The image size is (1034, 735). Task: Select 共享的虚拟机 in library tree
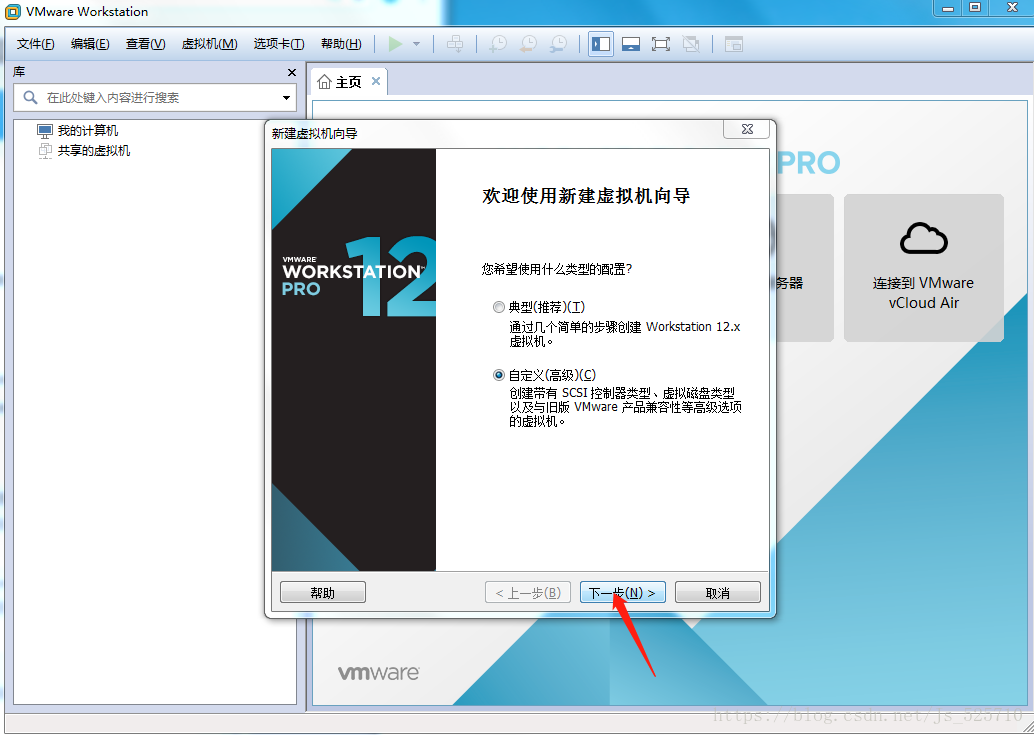click(x=94, y=150)
